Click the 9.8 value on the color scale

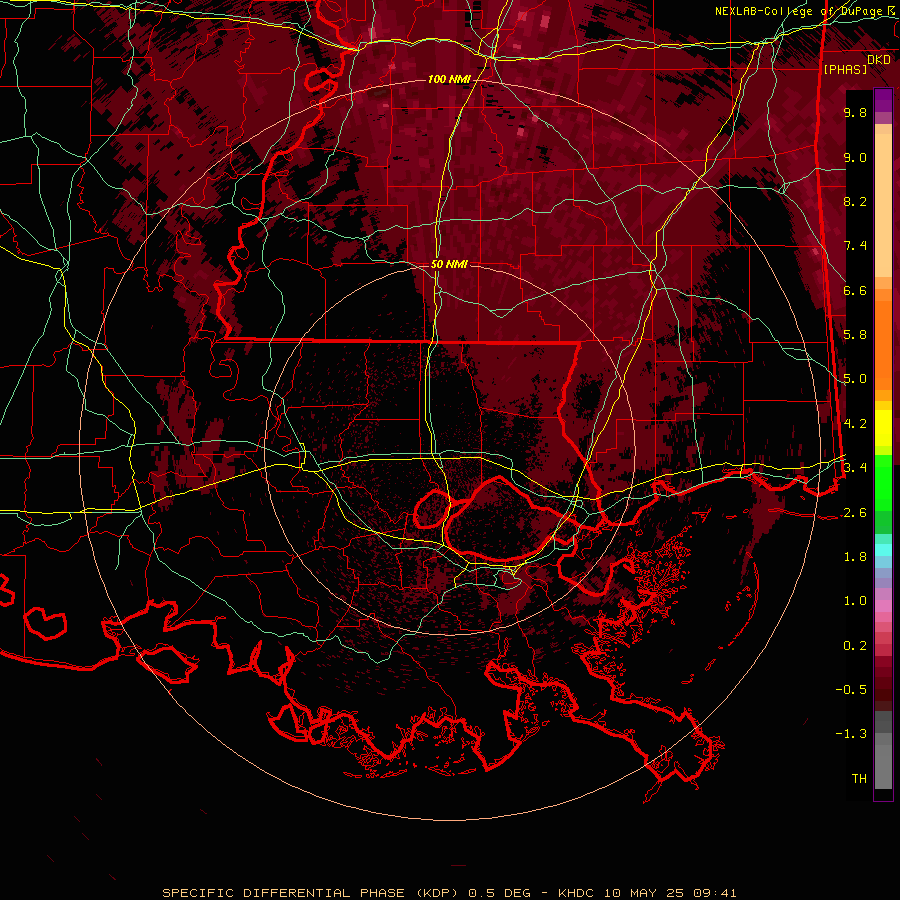pos(855,112)
